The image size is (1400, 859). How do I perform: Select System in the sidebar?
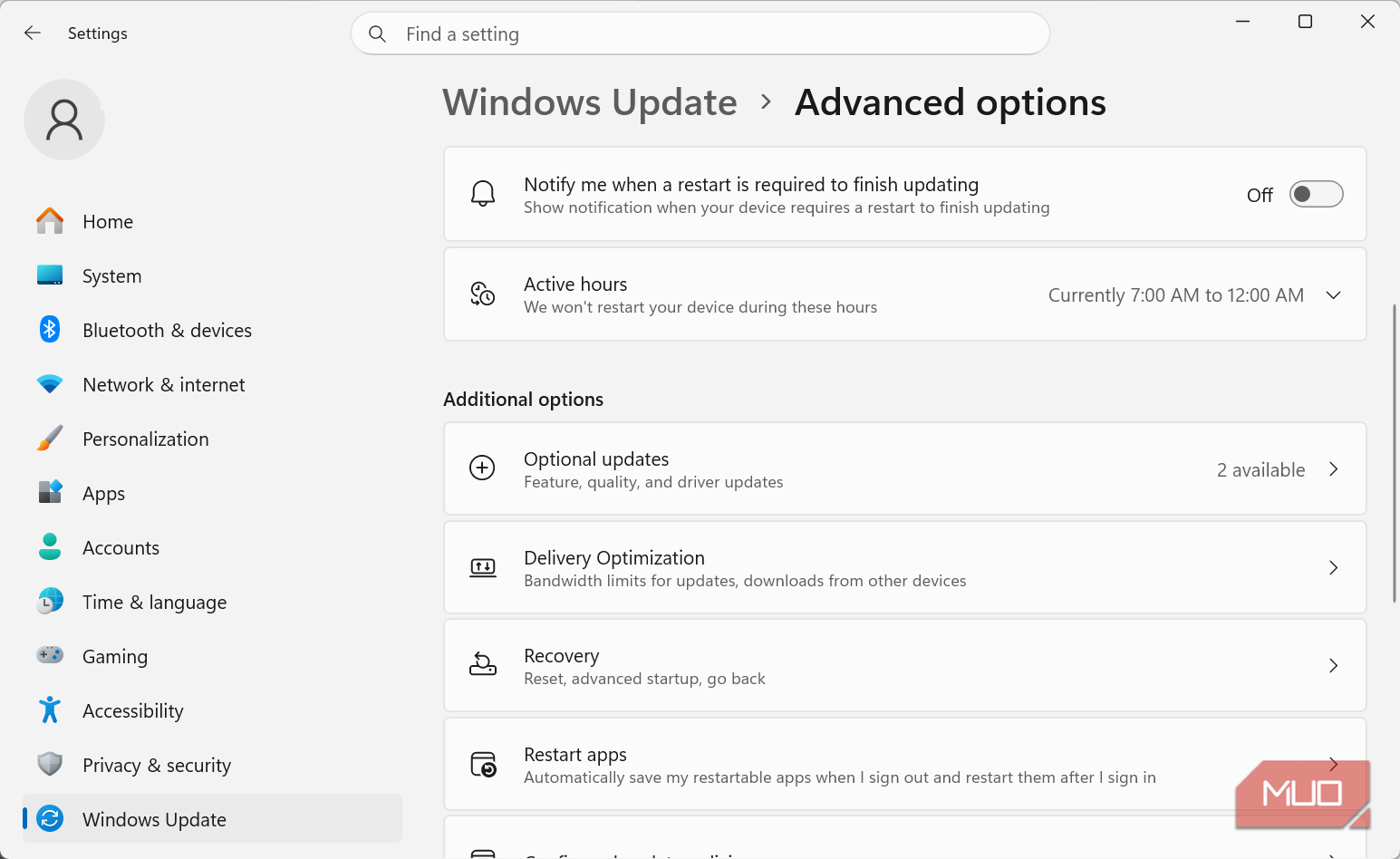coord(111,276)
